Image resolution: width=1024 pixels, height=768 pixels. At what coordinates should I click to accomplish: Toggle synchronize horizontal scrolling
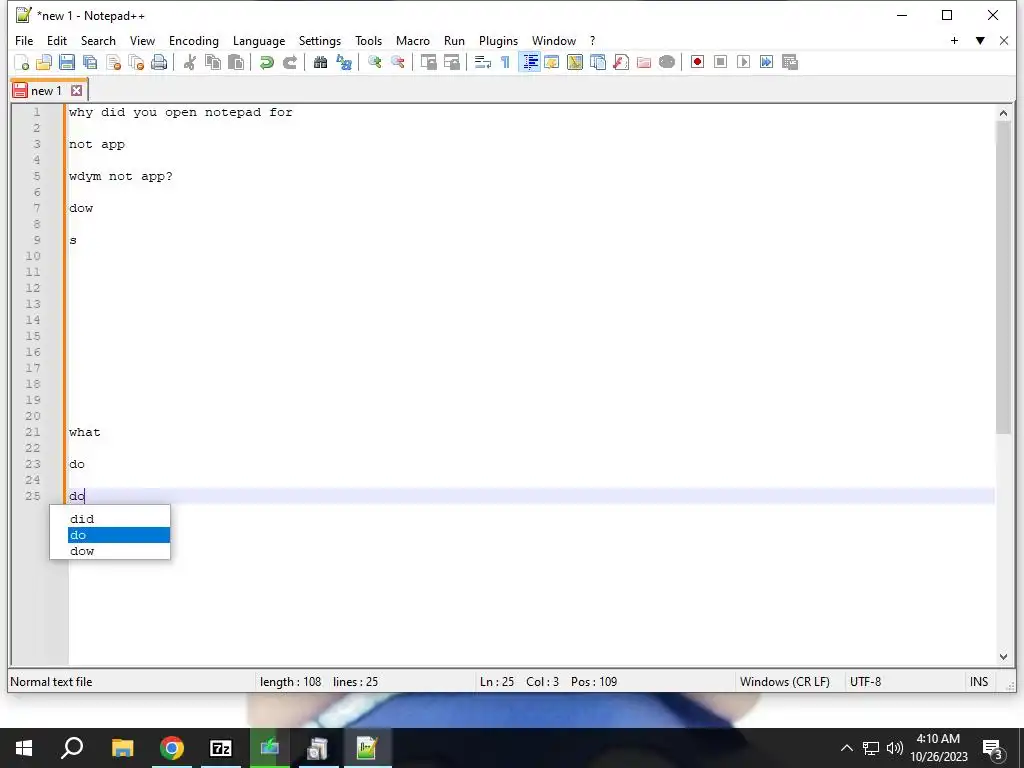point(451,62)
